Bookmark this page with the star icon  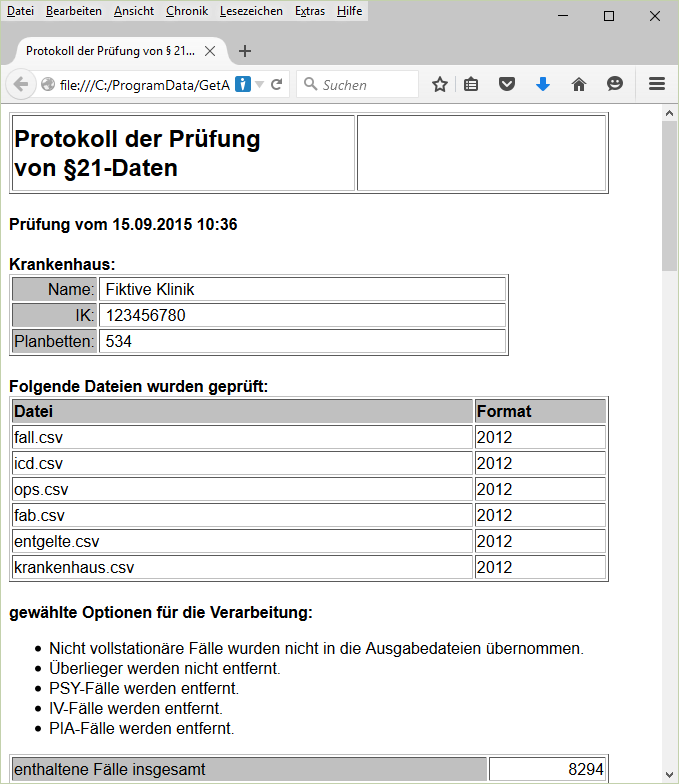(x=440, y=84)
